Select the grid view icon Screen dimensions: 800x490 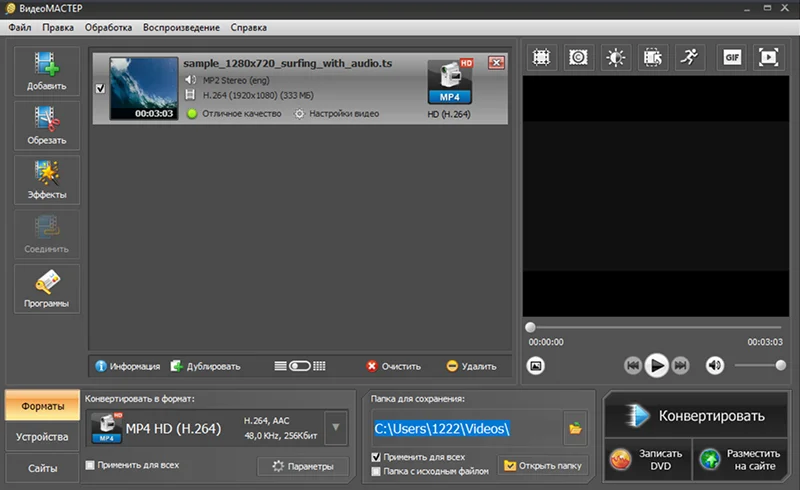coord(319,366)
